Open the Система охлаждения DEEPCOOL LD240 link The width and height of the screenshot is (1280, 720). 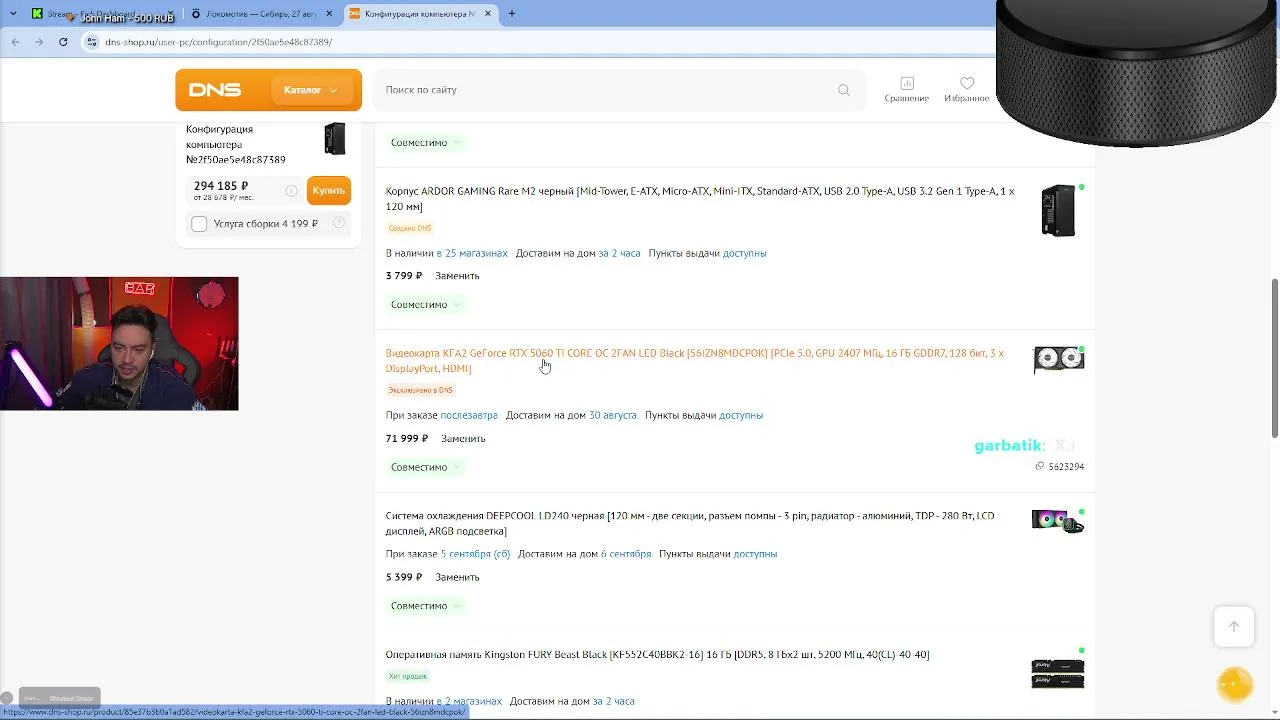click(690, 523)
